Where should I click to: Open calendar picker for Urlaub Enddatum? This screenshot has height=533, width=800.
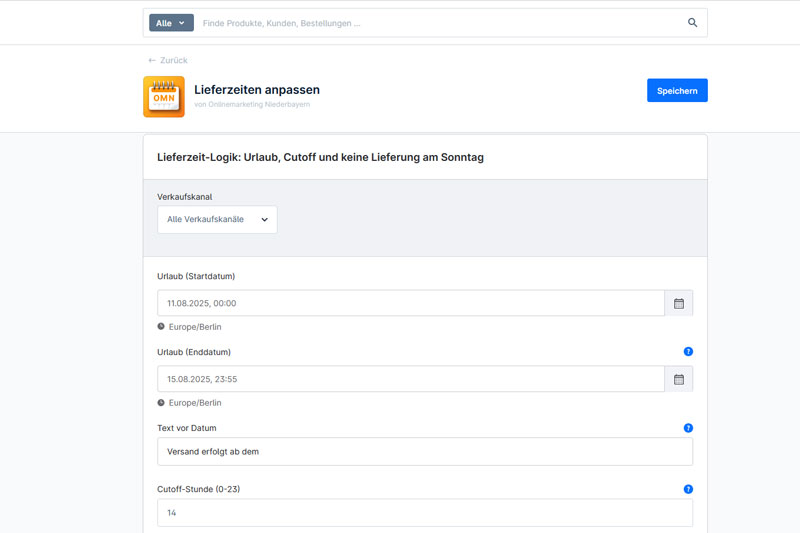tap(678, 379)
